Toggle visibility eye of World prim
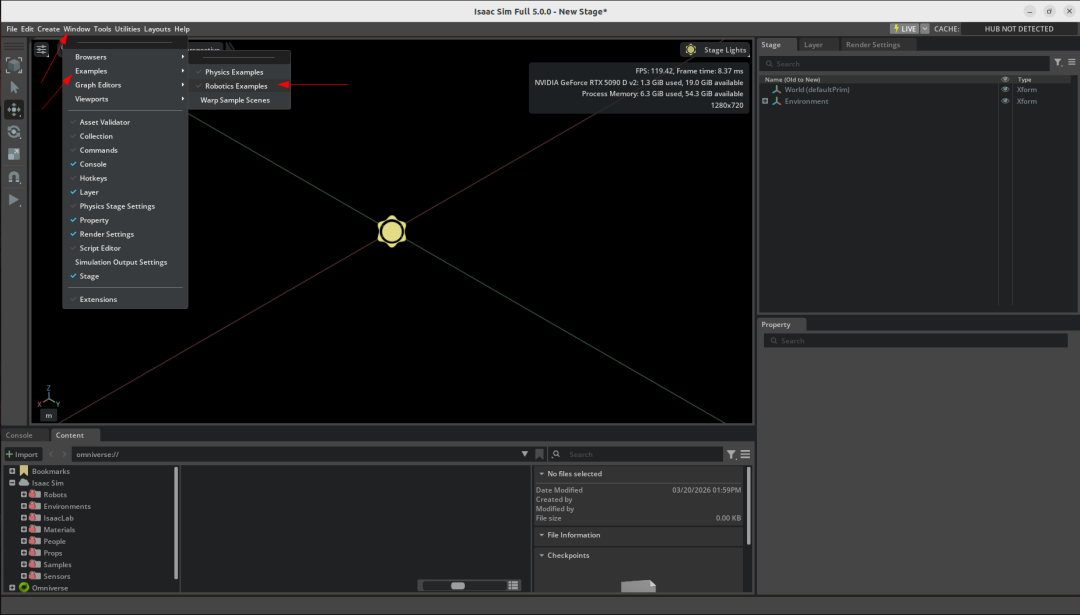1080x615 pixels. point(1005,90)
